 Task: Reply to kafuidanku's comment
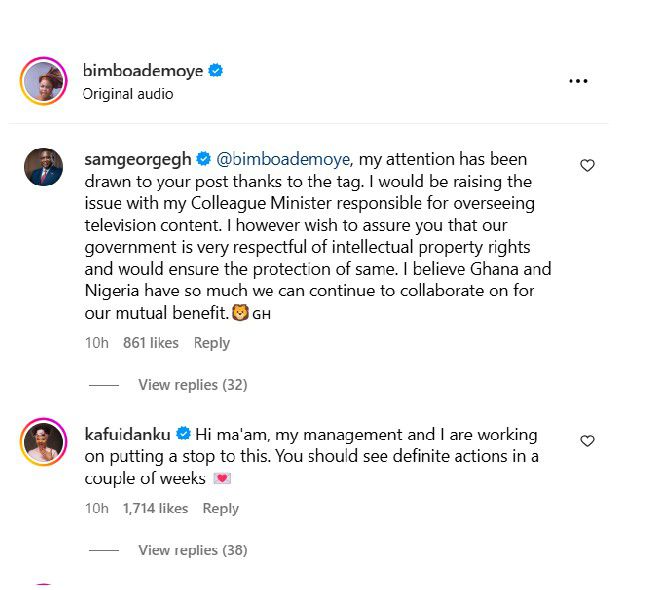[x=220, y=508]
